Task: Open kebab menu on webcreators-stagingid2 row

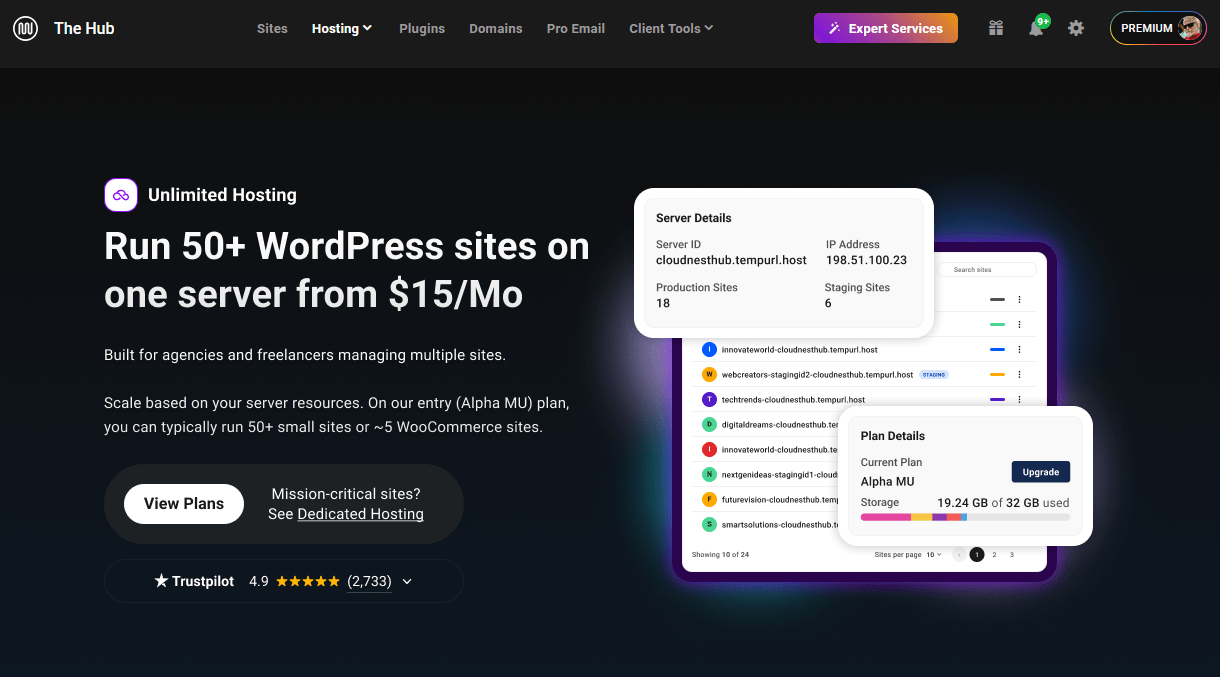Action: coord(1019,374)
